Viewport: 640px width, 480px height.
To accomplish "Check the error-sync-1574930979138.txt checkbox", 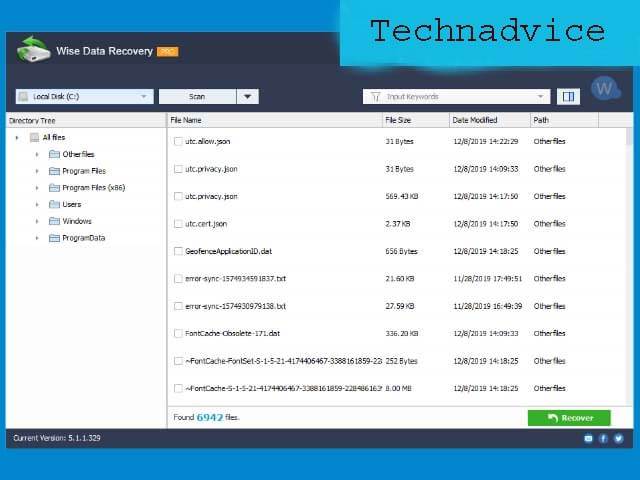I will pyautogui.click(x=178, y=306).
